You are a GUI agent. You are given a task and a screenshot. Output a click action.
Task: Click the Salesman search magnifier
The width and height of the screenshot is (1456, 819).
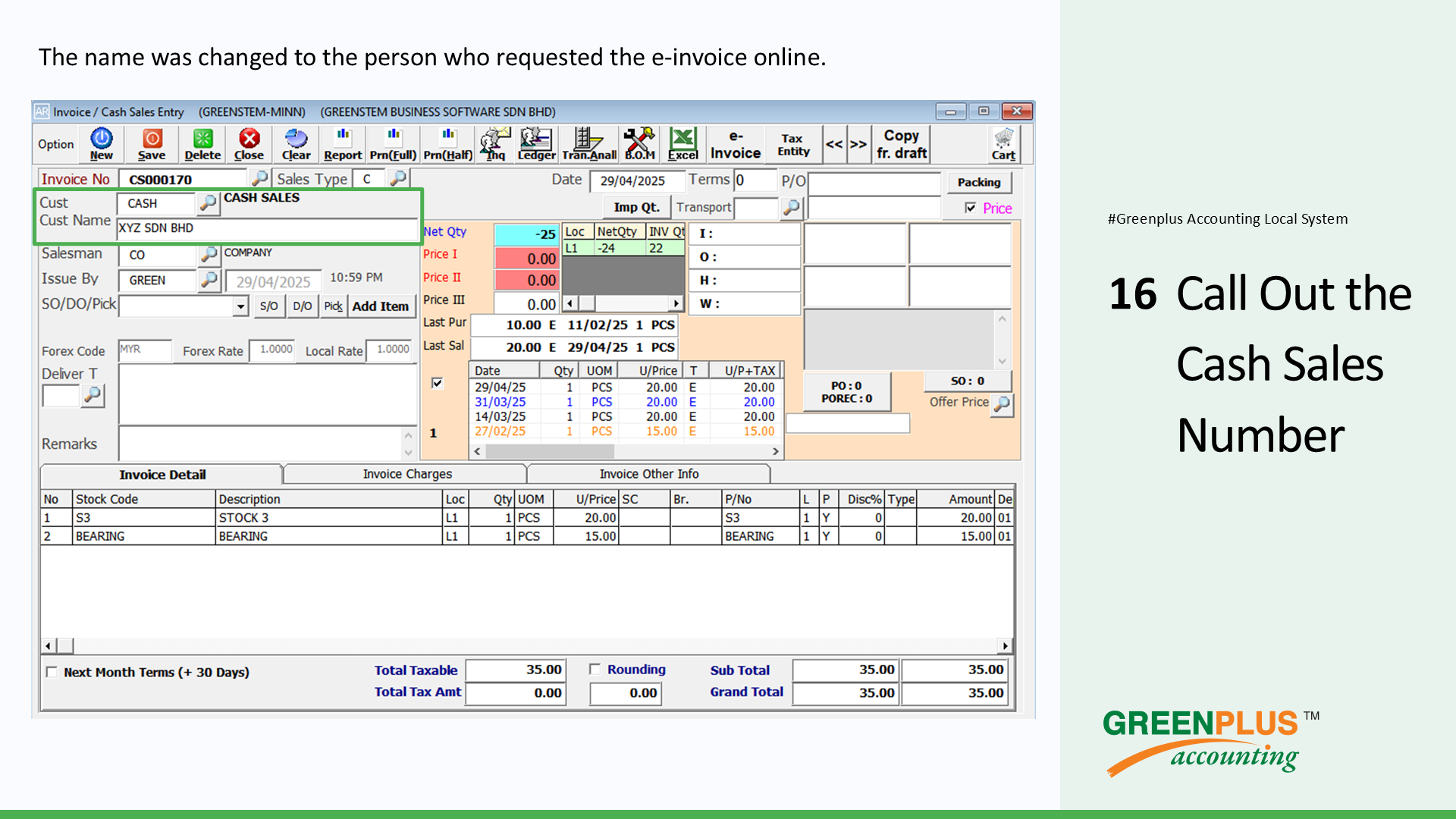click(209, 255)
